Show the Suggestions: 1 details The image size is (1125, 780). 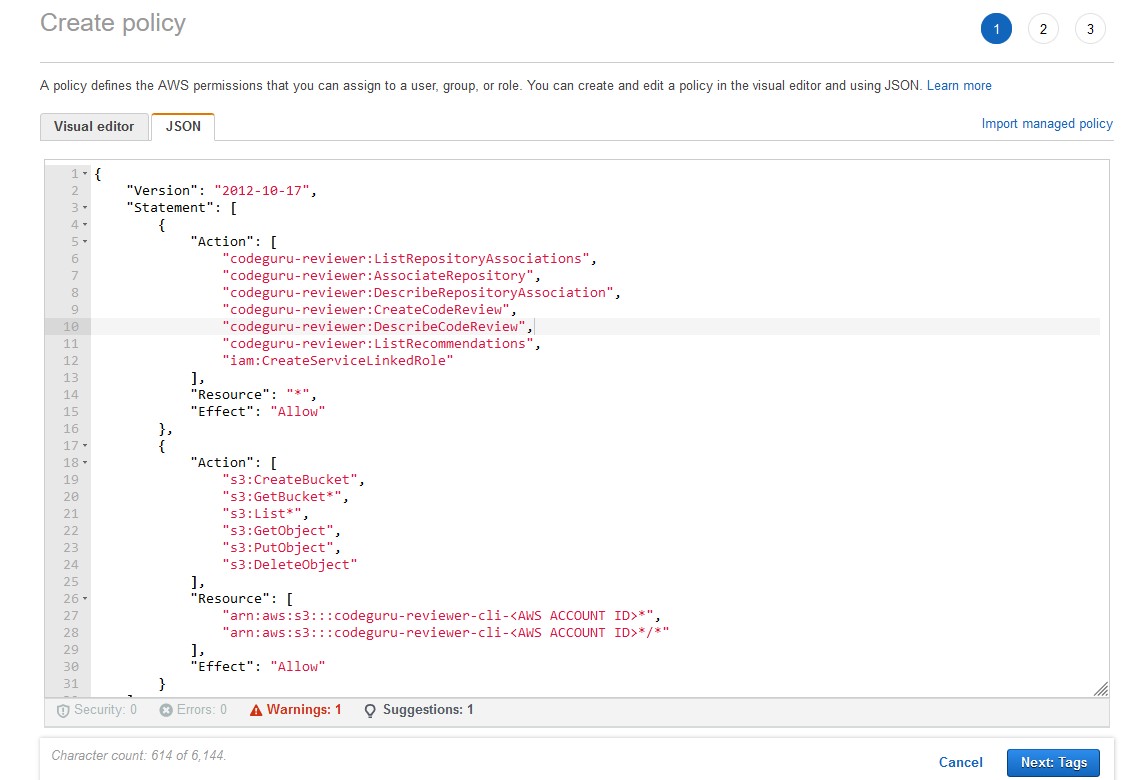[428, 710]
